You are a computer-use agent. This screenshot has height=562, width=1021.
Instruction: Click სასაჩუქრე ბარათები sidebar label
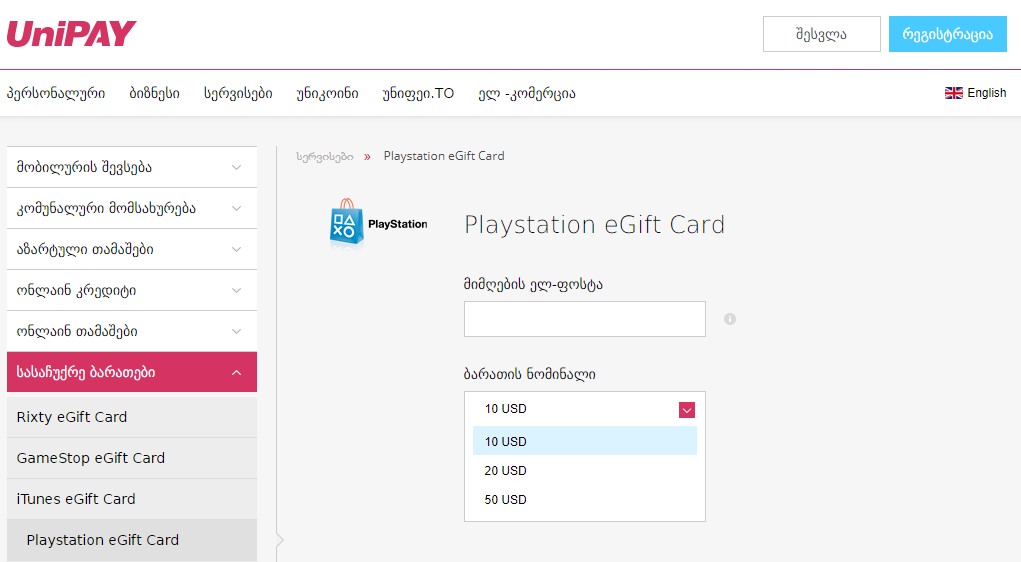pyautogui.click(x=86, y=372)
